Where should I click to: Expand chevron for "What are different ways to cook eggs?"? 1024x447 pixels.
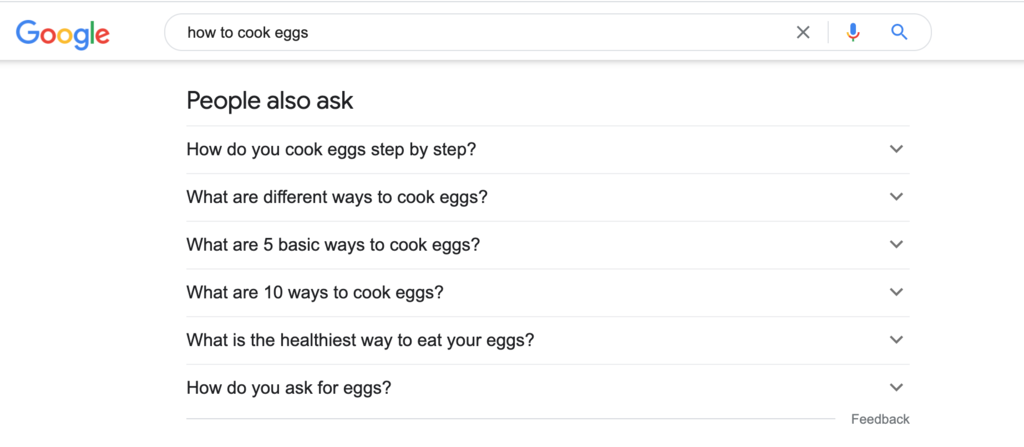click(x=896, y=197)
